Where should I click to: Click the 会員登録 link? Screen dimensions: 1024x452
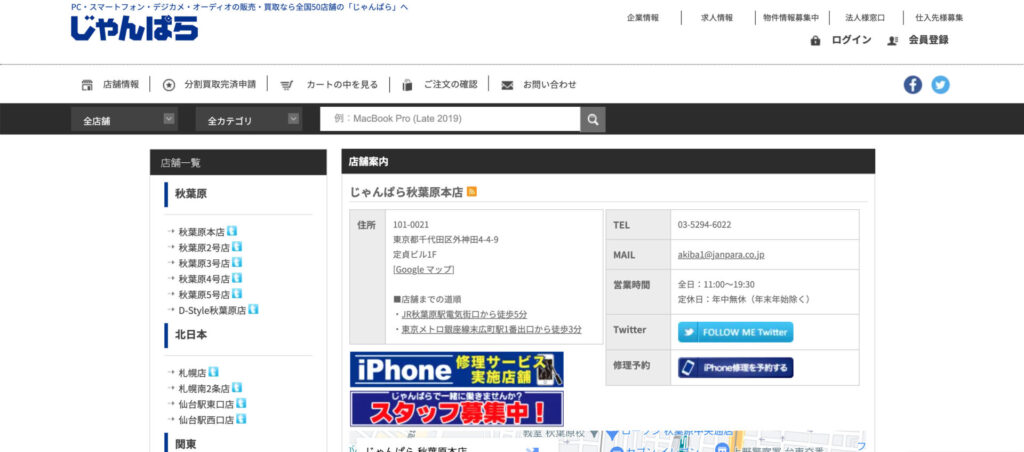click(x=928, y=40)
